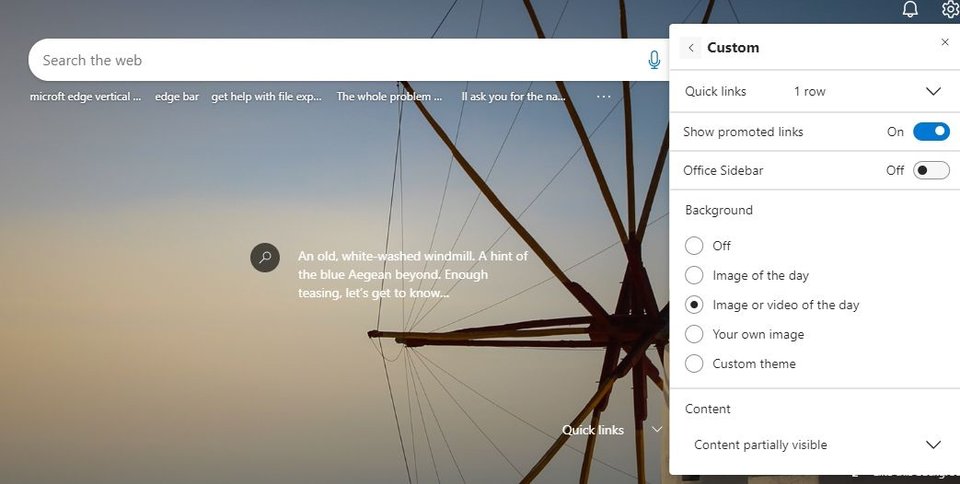Open the three-dots more searches menu
This screenshot has height=484, width=960.
click(x=604, y=97)
